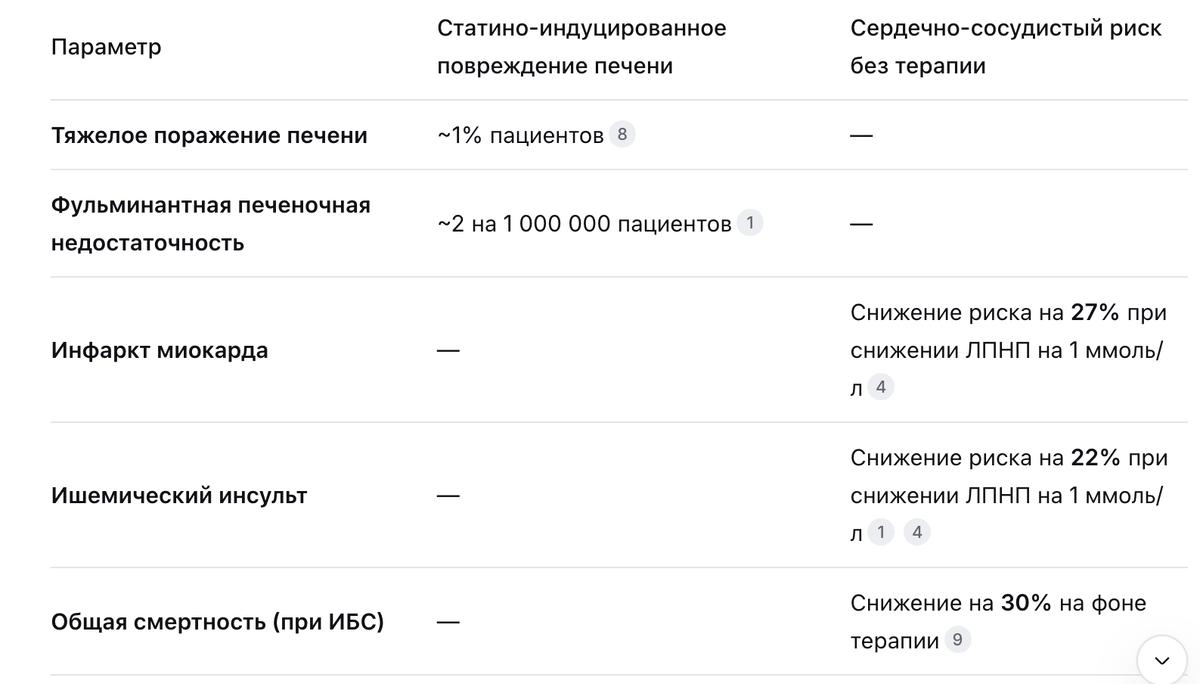The width and height of the screenshot is (1200, 684).
Task: Select the Тяжелое поражение печени row label
Action: (209, 135)
